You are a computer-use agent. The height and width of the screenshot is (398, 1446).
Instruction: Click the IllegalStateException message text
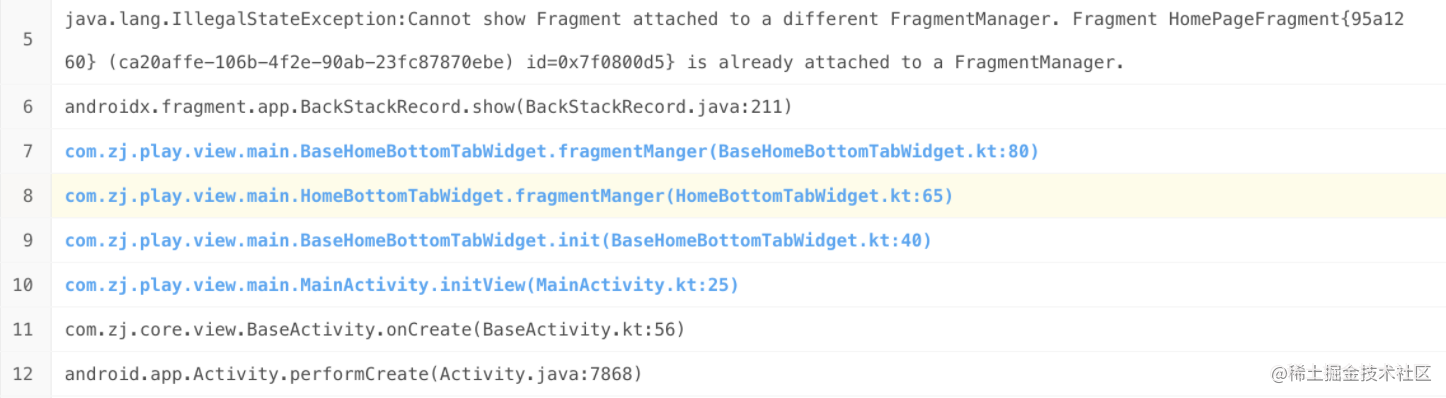click(740, 19)
